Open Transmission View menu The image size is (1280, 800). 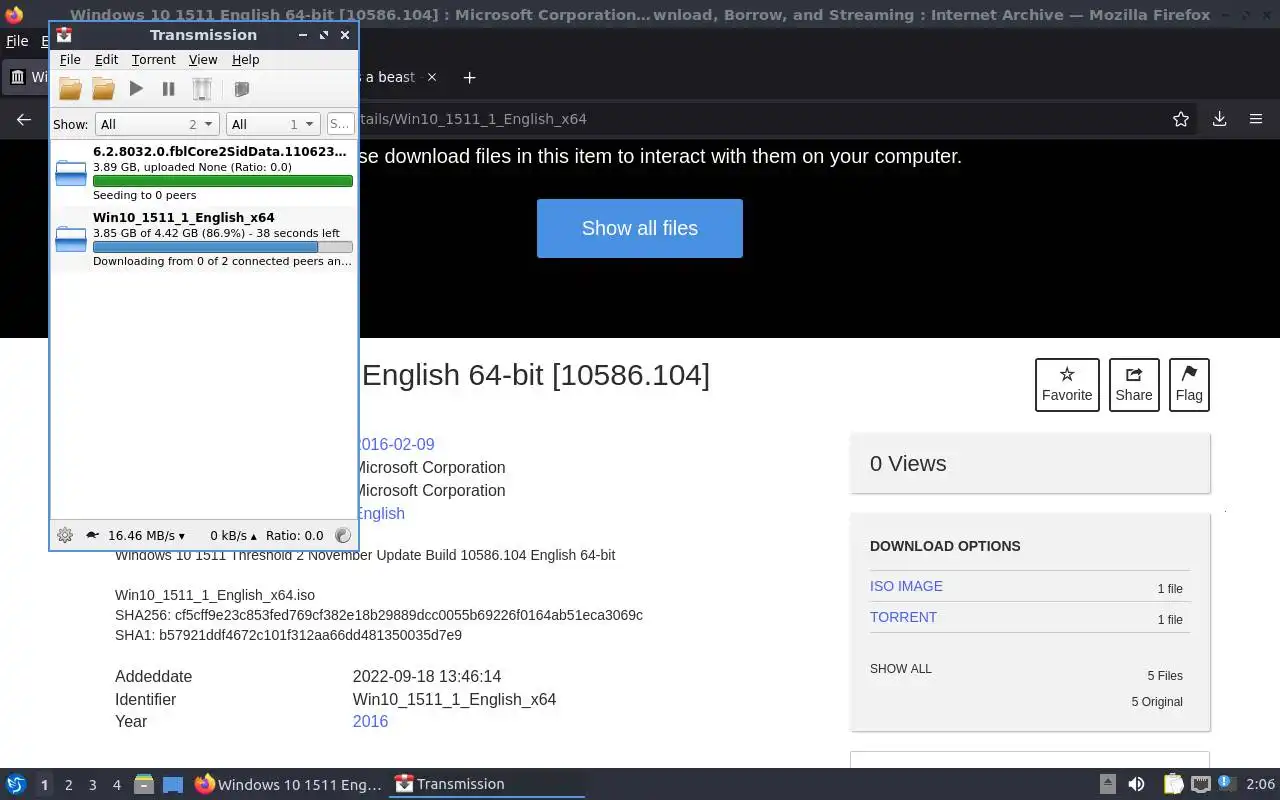203,59
